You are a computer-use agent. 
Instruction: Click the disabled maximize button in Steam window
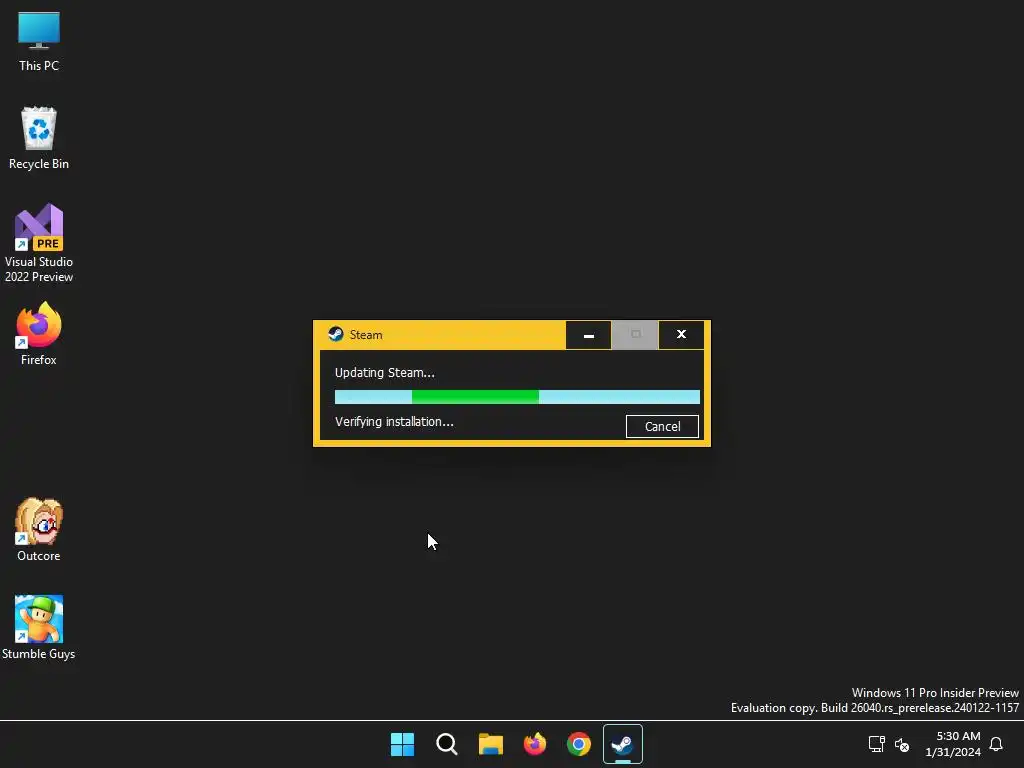pyautogui.click(x=635, y=335)
